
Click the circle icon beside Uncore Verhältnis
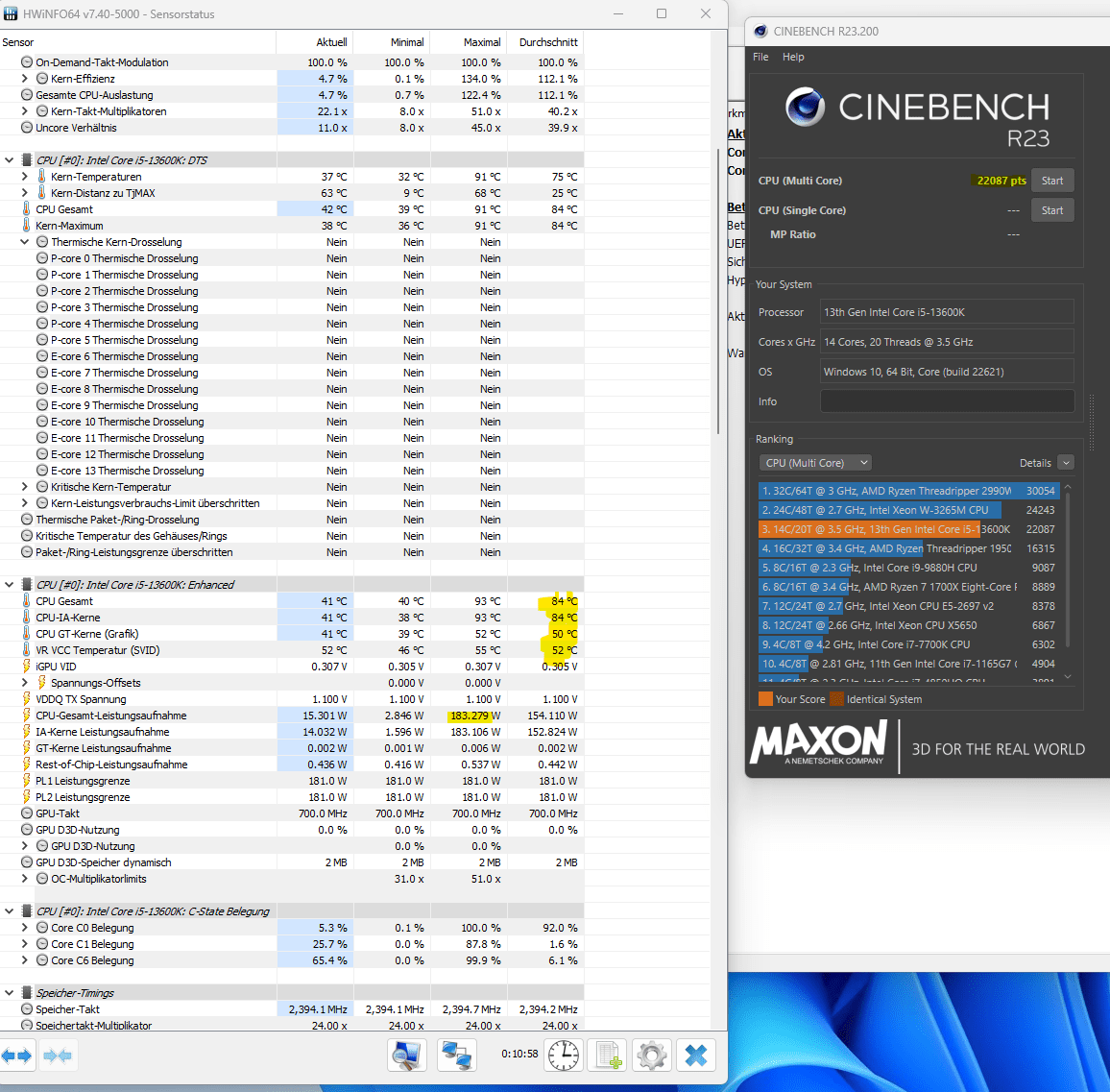[27, 128]
